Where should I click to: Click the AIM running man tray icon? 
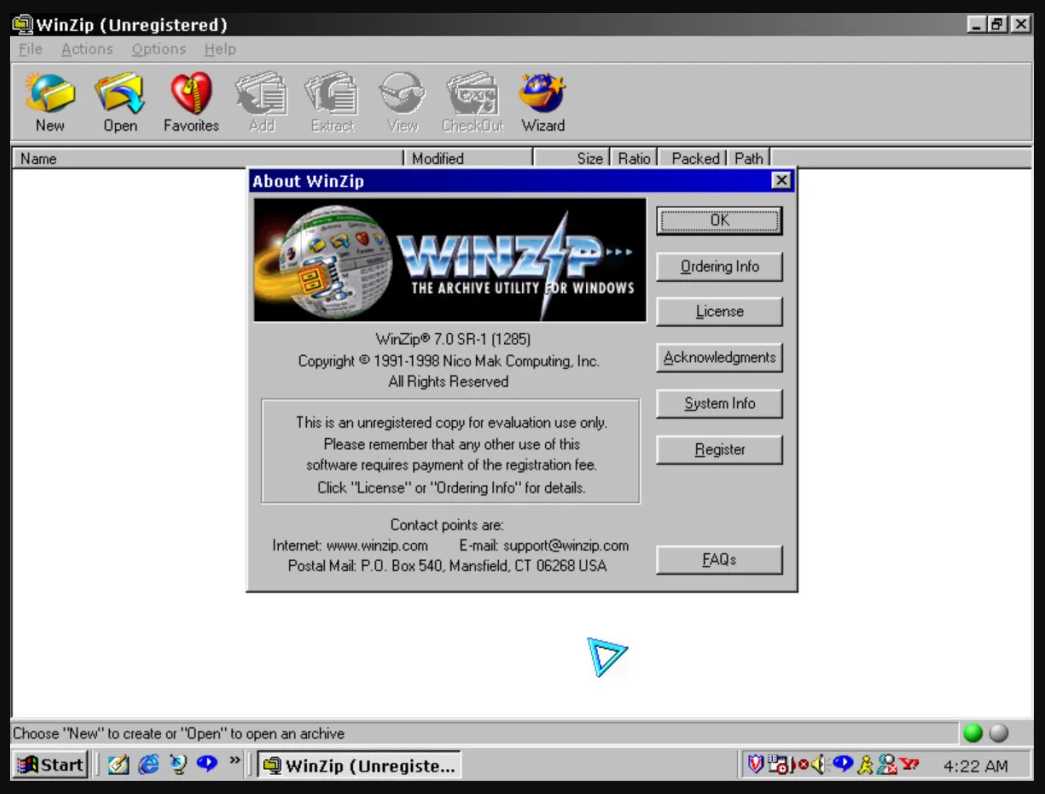(865, 765)
